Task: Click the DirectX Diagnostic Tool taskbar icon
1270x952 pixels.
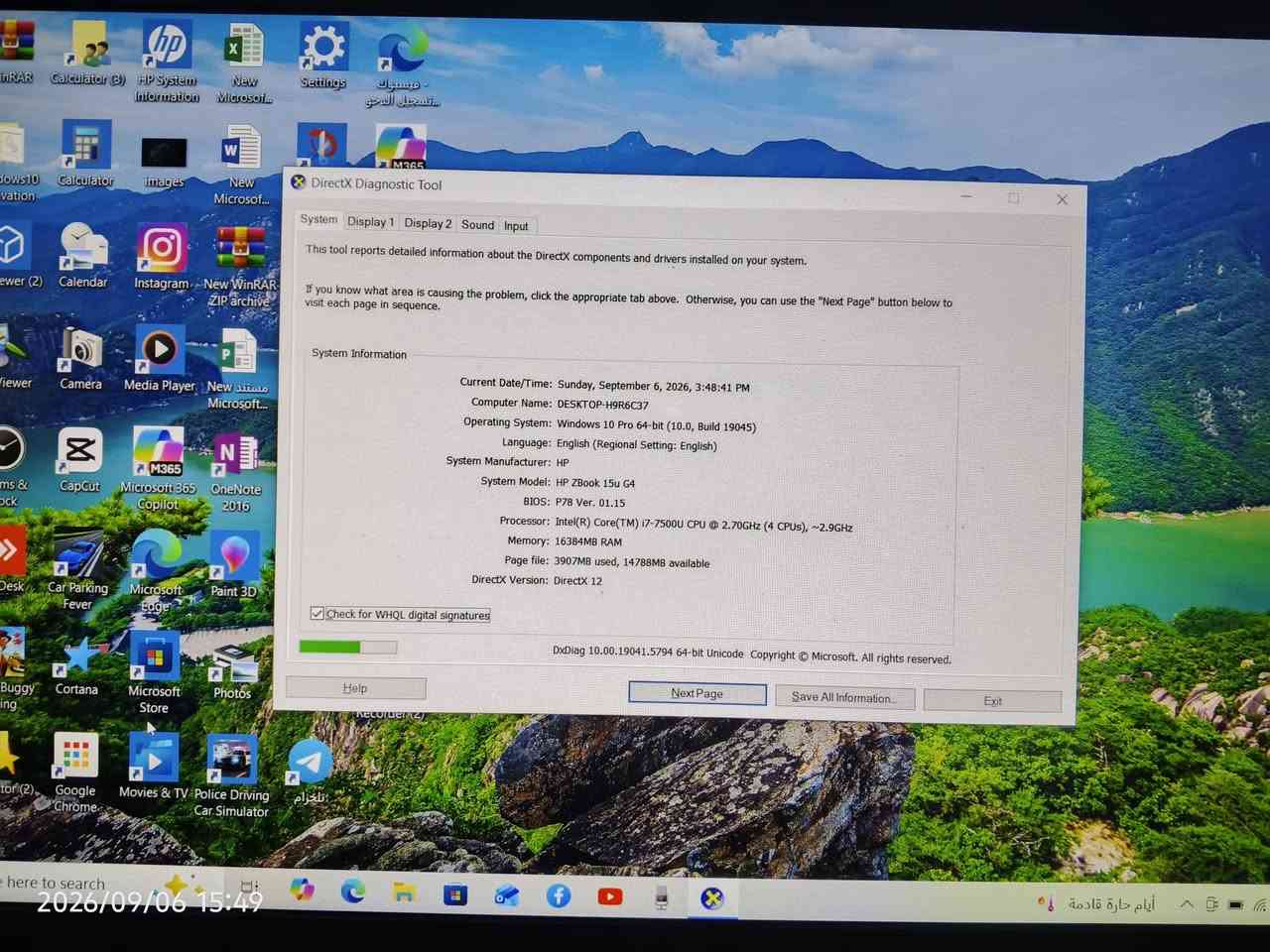Action: point(712,898)
